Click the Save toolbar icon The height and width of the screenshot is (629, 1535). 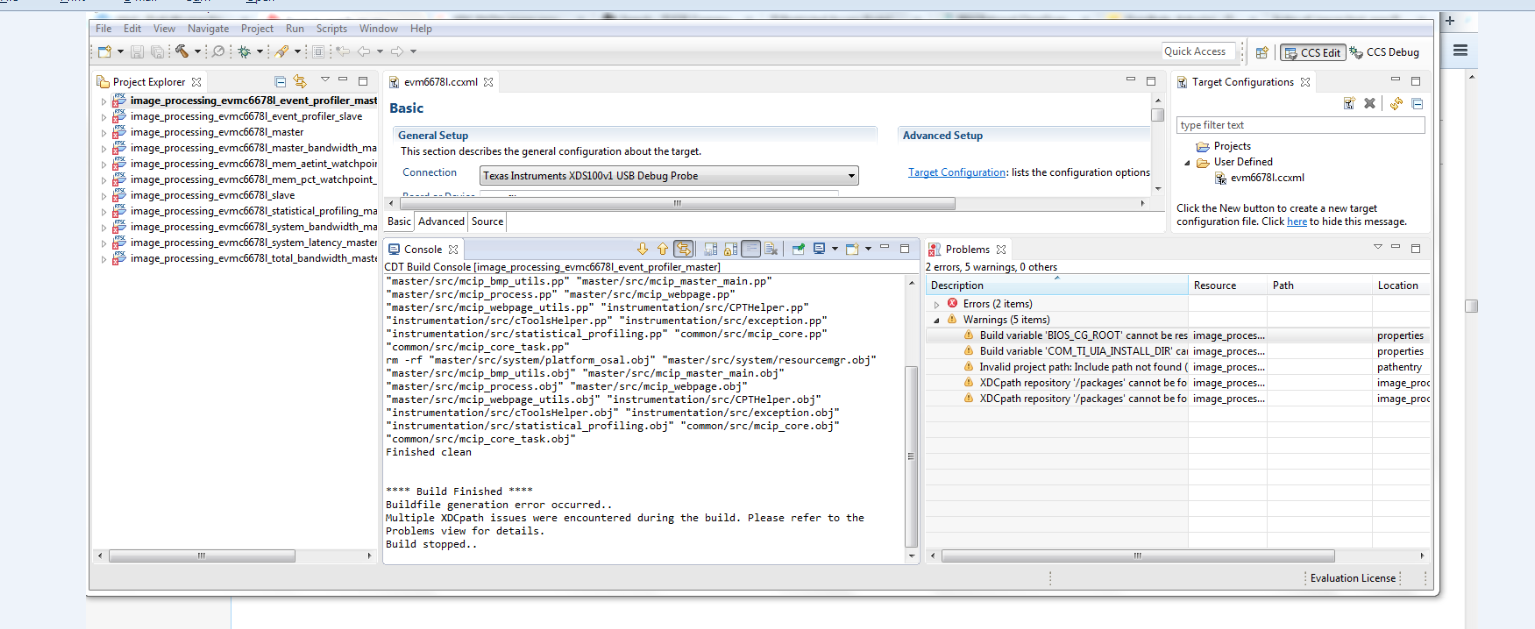(x=137, y=51)
